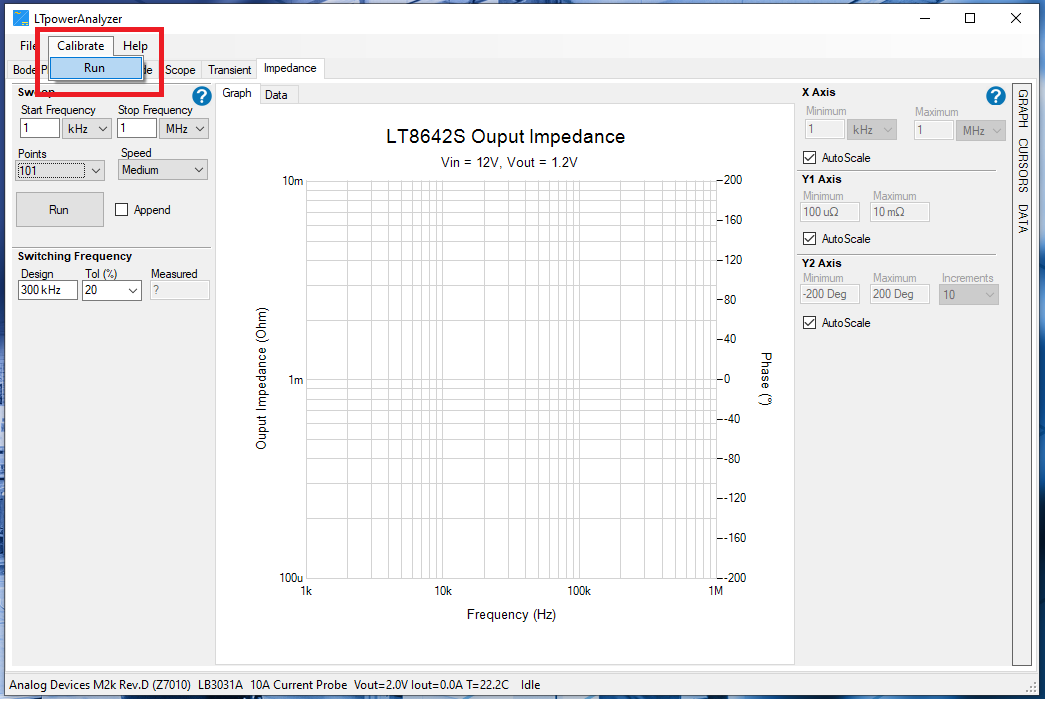Disable AutoScale for the Y1 Axis
1048x704 pixels.
809,238
